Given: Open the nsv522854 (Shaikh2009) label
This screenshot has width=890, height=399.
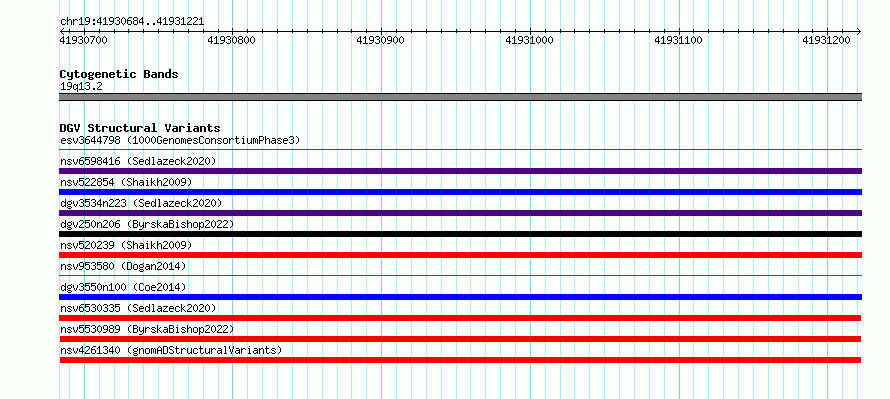Looking at the screenshot, I should pyautogui.click(x=126, y=182).
